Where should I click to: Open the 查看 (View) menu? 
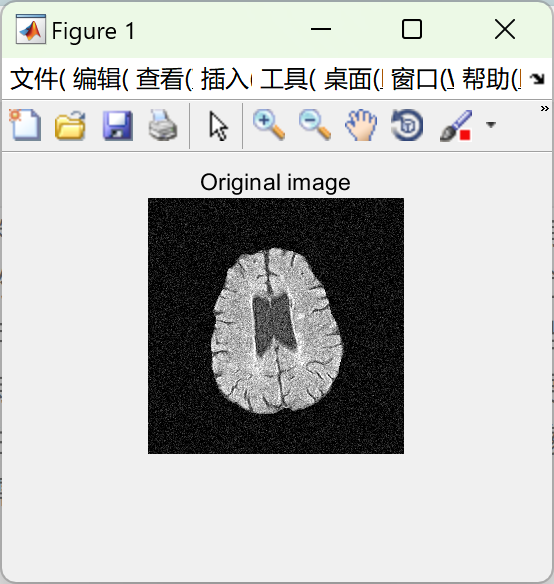165,79
